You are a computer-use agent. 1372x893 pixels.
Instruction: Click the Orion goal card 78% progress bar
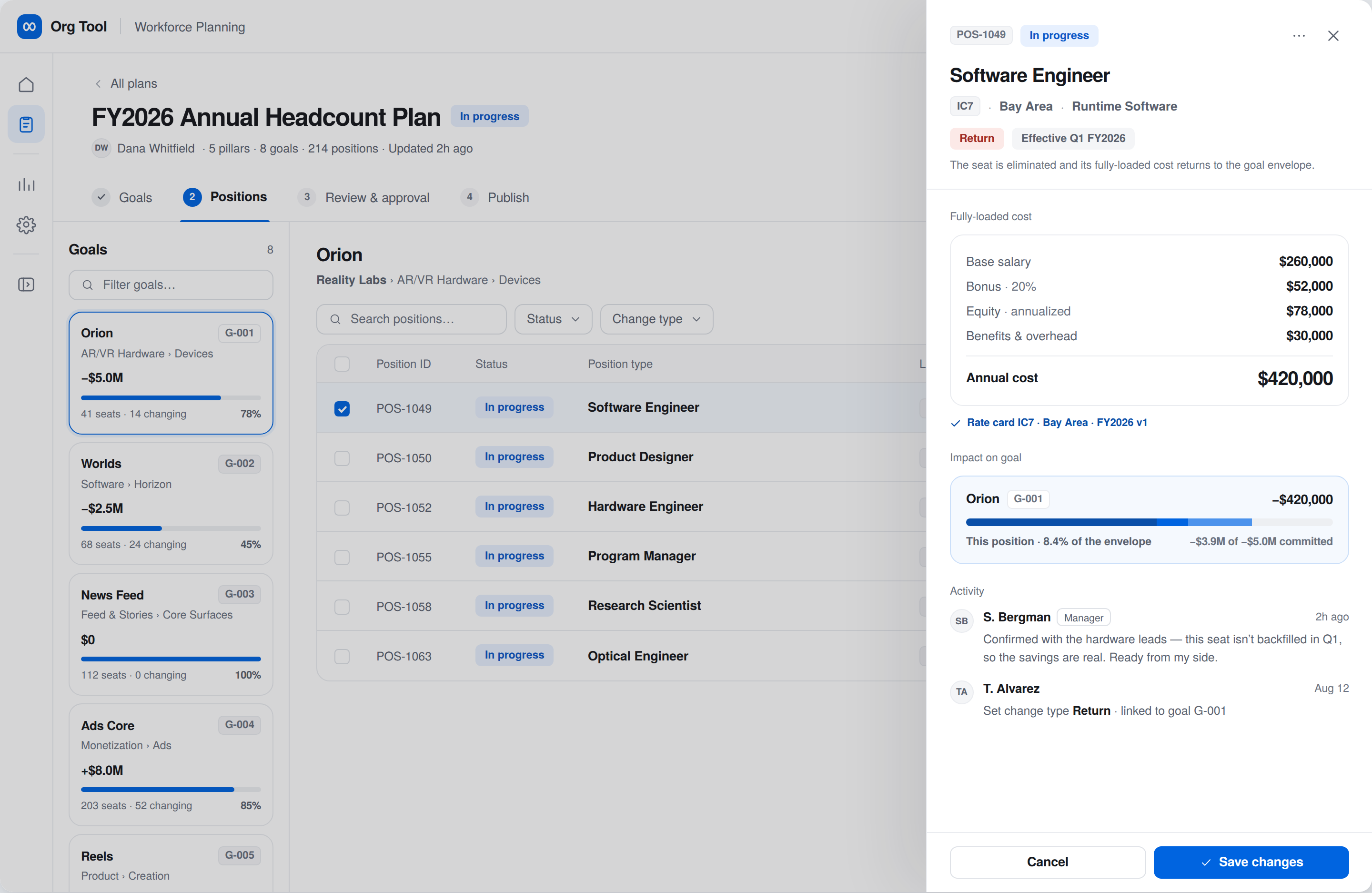(171, 398)
